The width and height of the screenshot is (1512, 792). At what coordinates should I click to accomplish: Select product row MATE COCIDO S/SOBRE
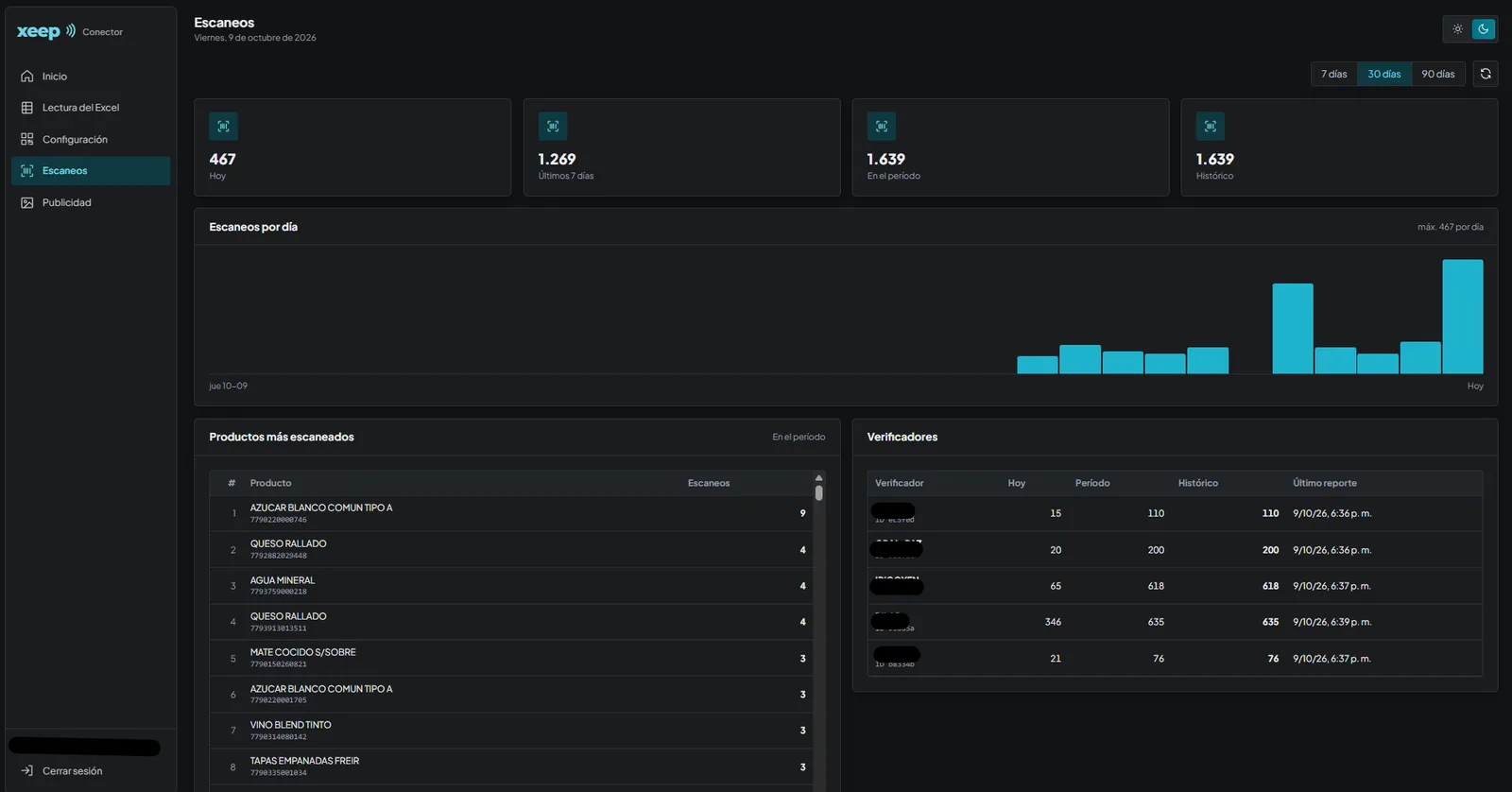pyautogui.click(x=511, y=659)
